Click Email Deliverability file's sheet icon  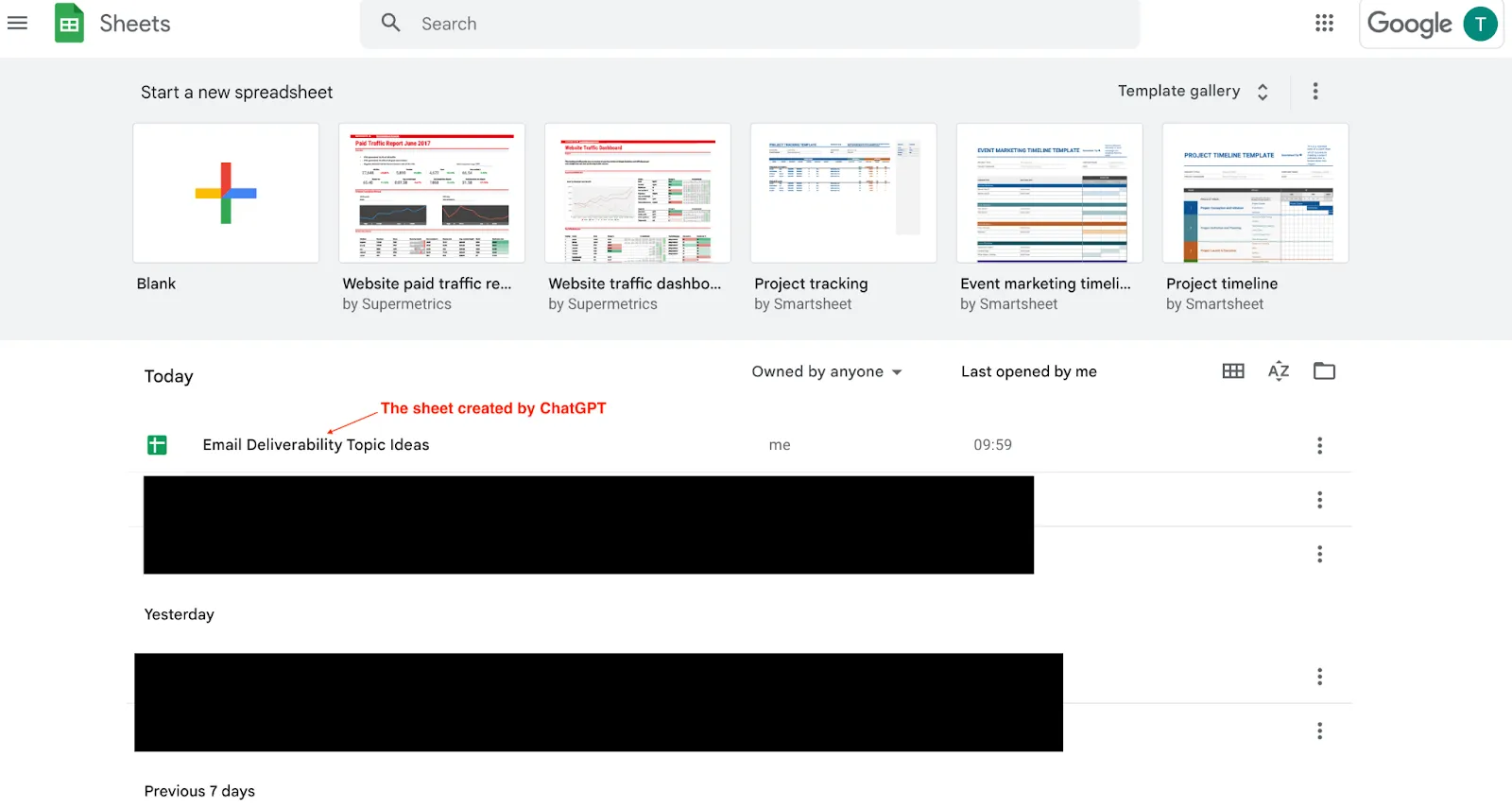[158, 445]
